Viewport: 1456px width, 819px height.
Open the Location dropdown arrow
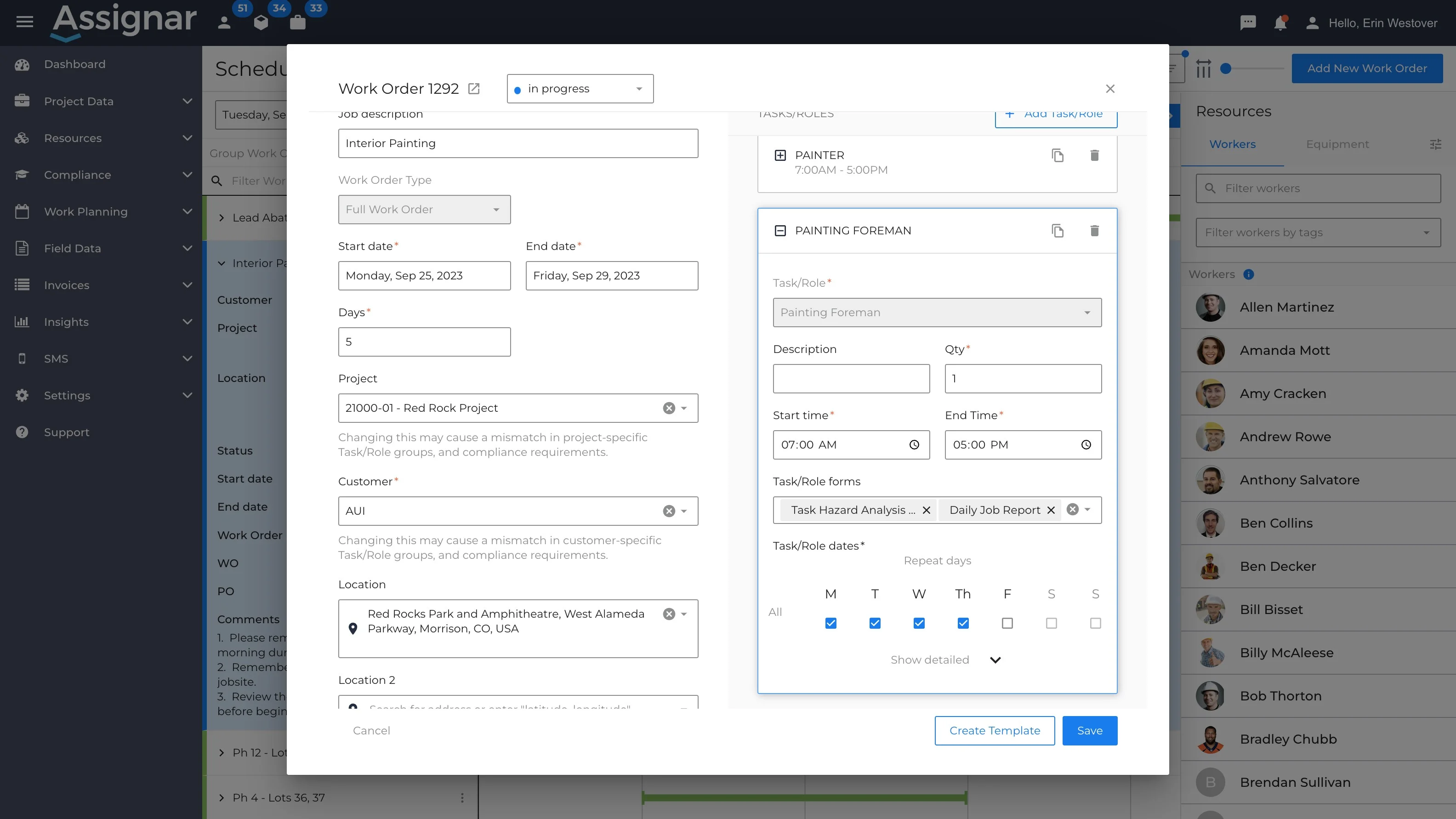(x=684, y=614)
